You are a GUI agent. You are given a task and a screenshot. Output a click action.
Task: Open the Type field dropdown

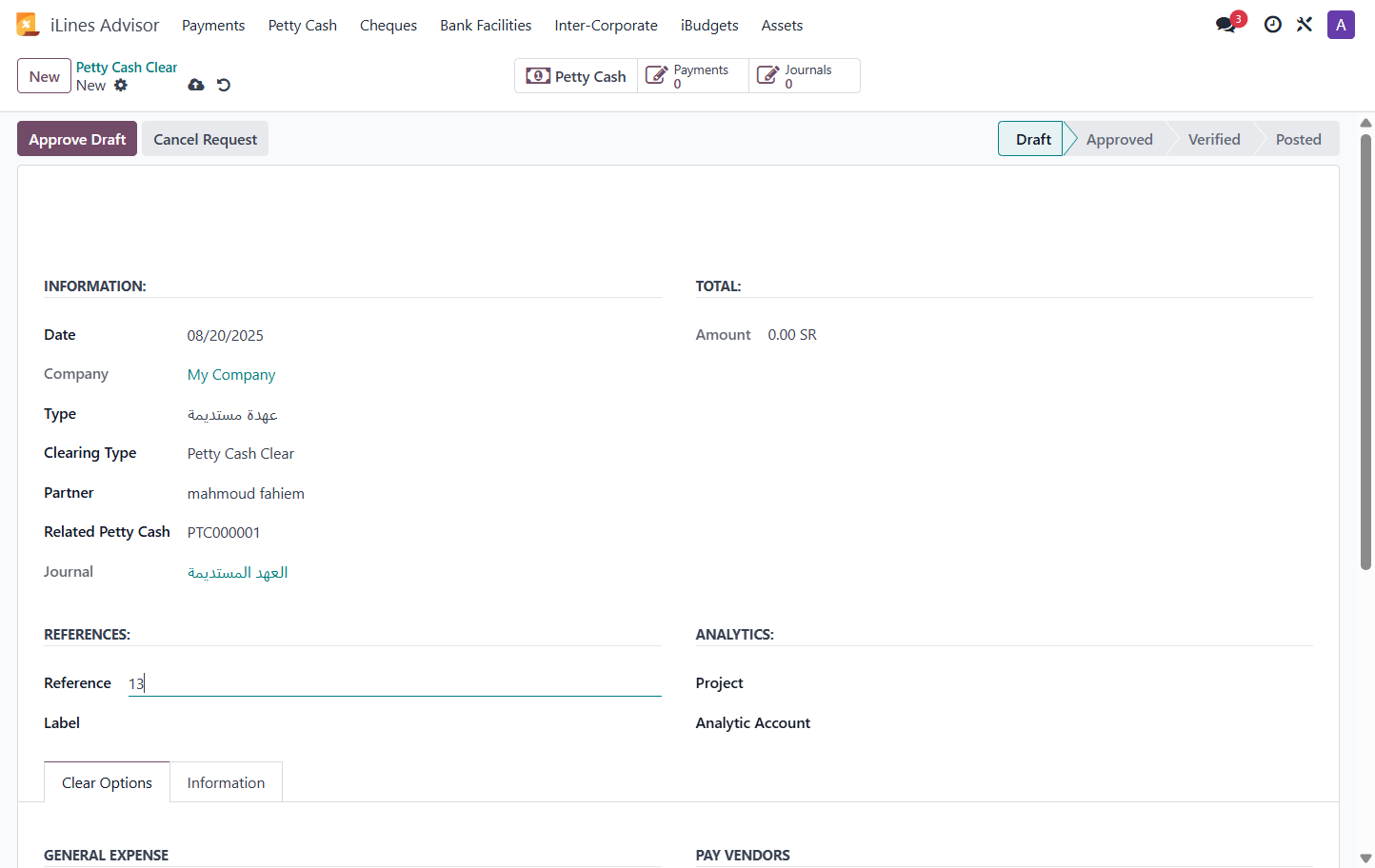click(424, 415)
